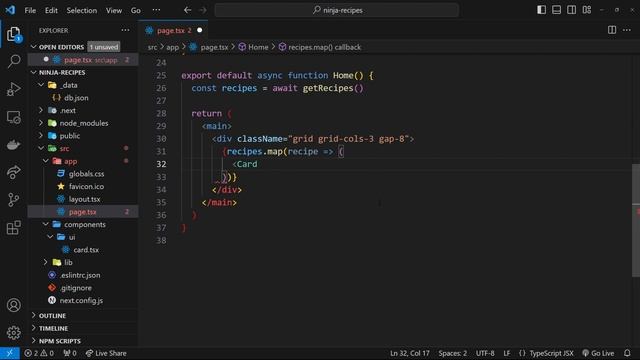Open the Explorer view in activity bar
This screenshot has width=640, height=360.
click(x=13, y=34)
